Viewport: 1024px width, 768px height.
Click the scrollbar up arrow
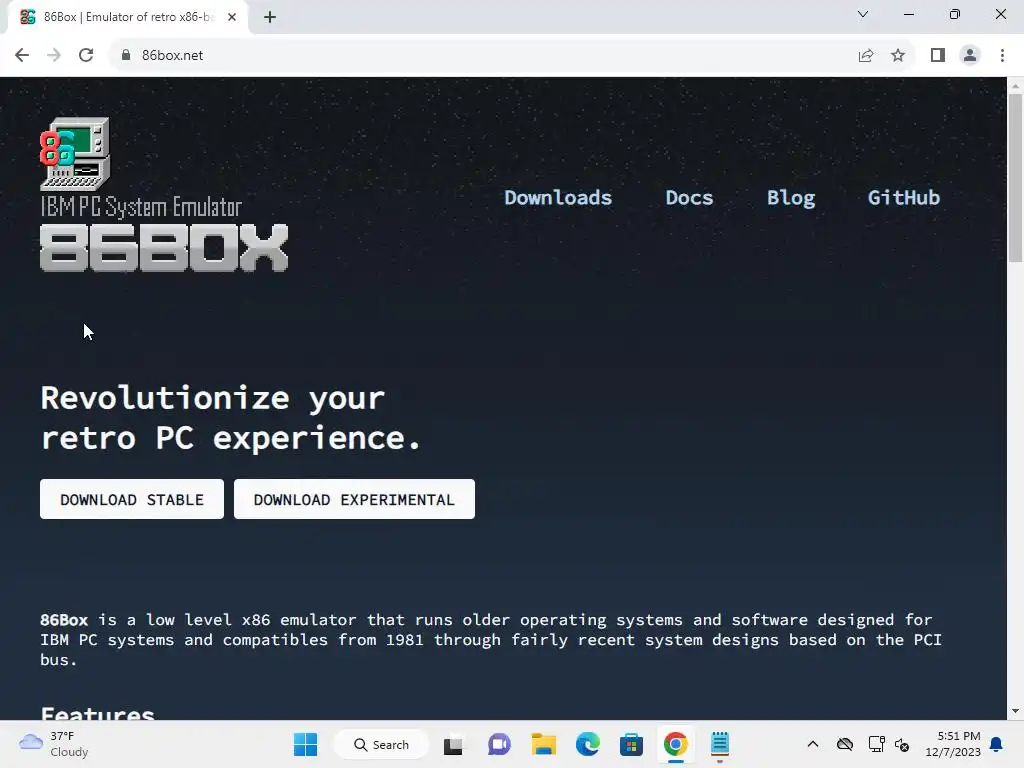[x=1015, y=86]
